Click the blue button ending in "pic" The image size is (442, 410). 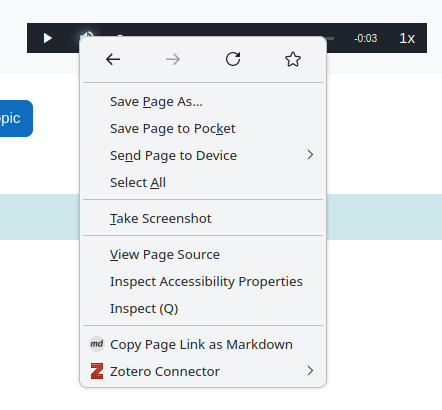coord(16,118)
